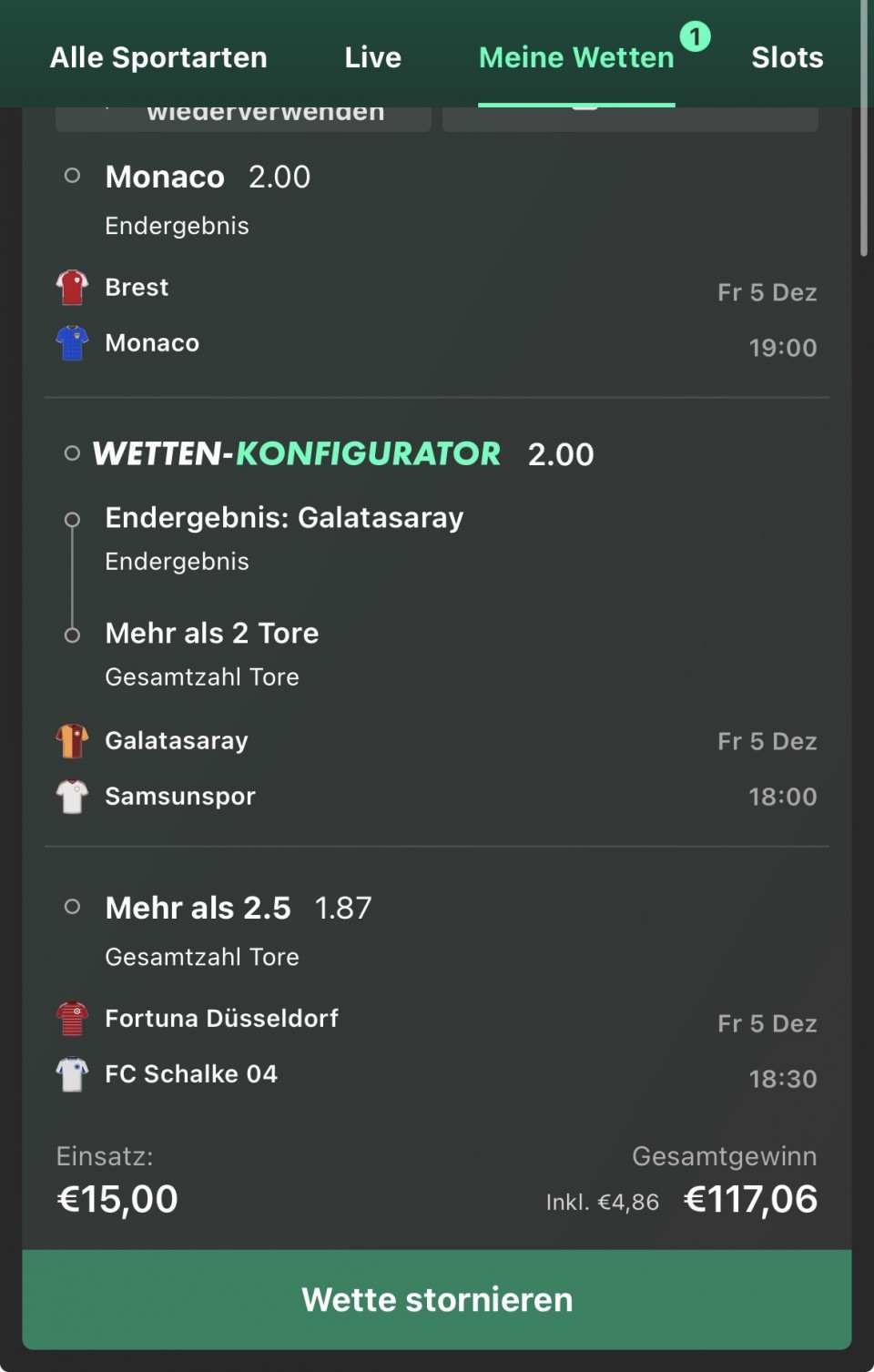Click the status circle next to Mehr als 2.5
The height and width of the screenshot is (1372, 874).
(x=73, y=907)
